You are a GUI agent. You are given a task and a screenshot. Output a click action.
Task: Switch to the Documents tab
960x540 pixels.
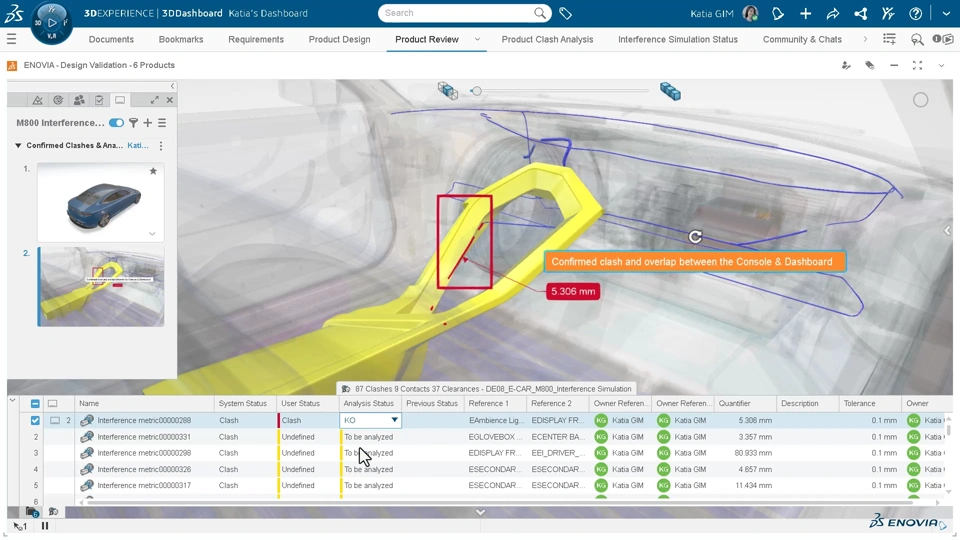pyautogui.click(x=111, y=39)
